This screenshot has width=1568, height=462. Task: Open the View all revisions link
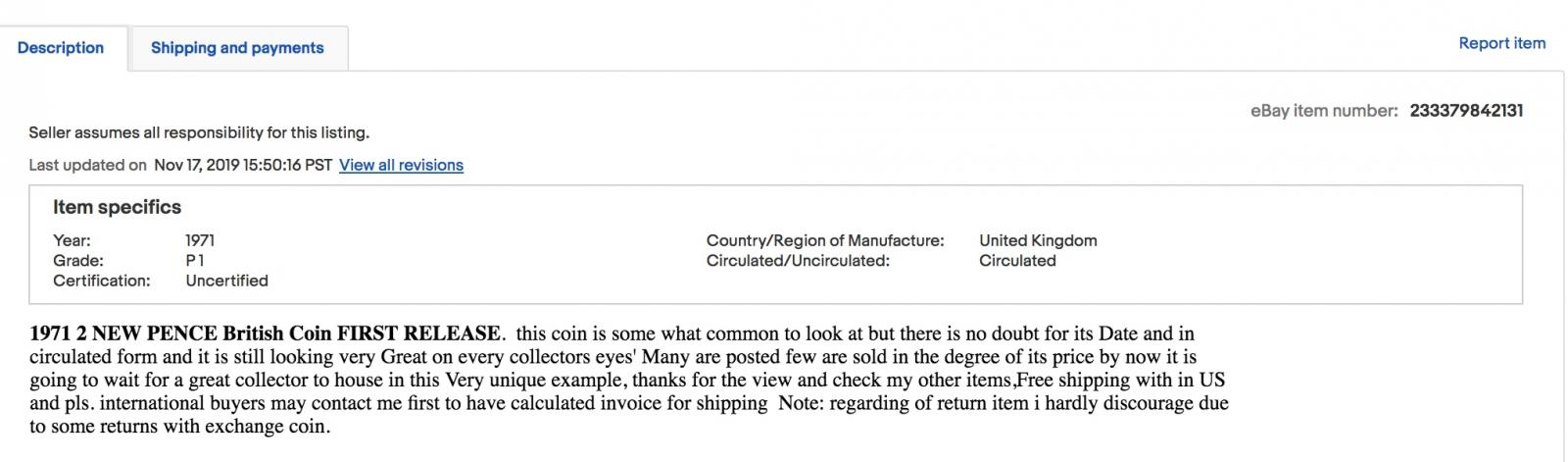[401, 165]
